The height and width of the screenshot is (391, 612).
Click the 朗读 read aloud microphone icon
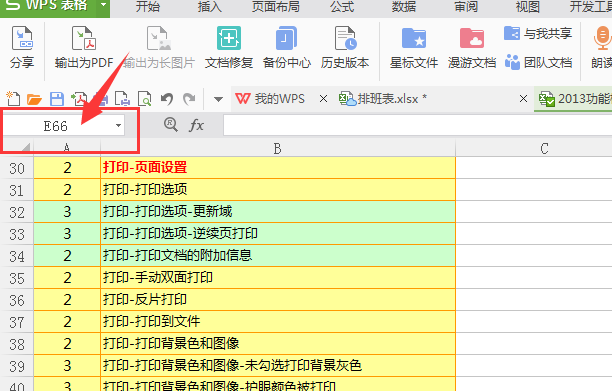click(x=602, y=38)
